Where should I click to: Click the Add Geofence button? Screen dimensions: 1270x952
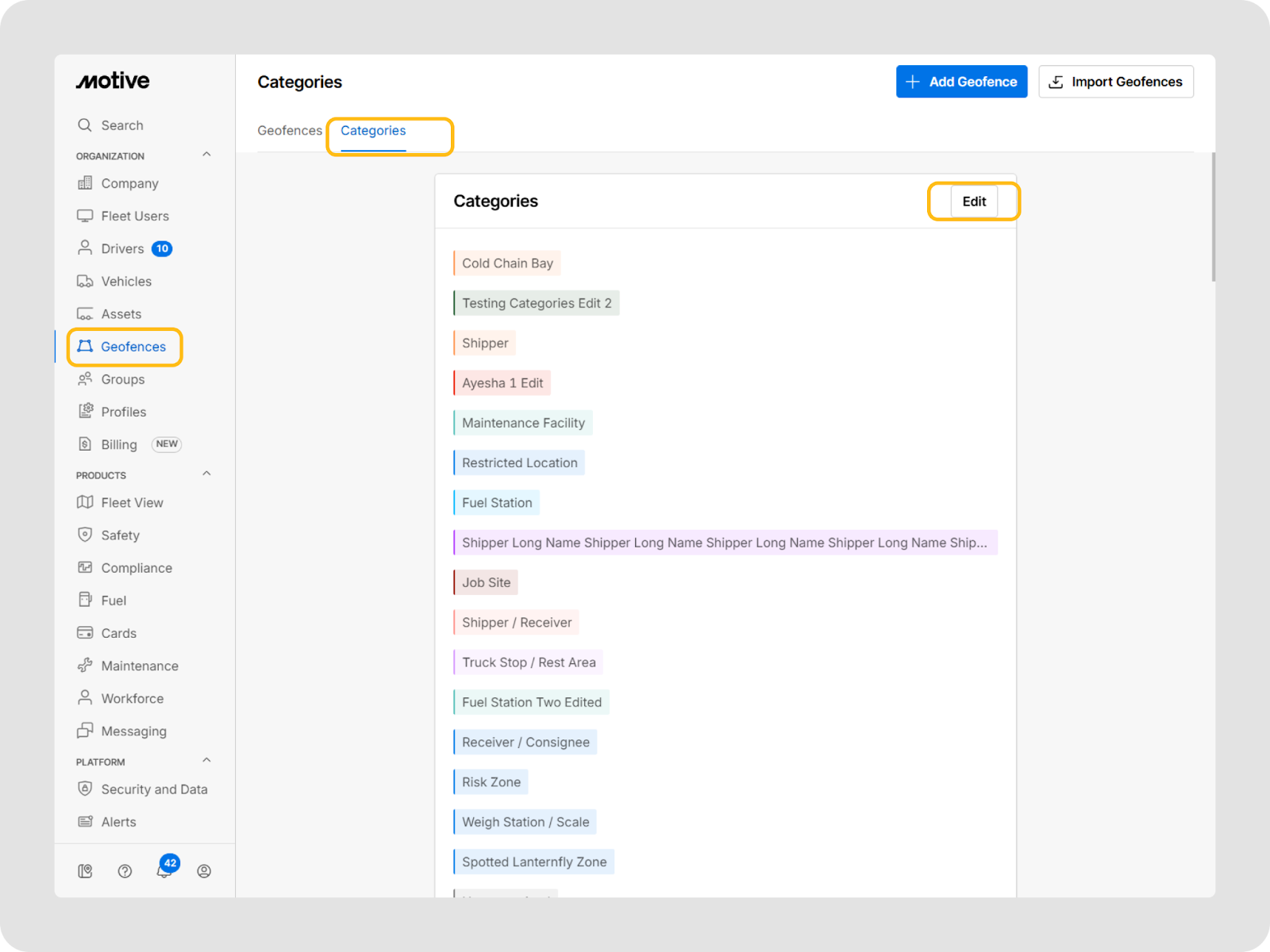961,82
